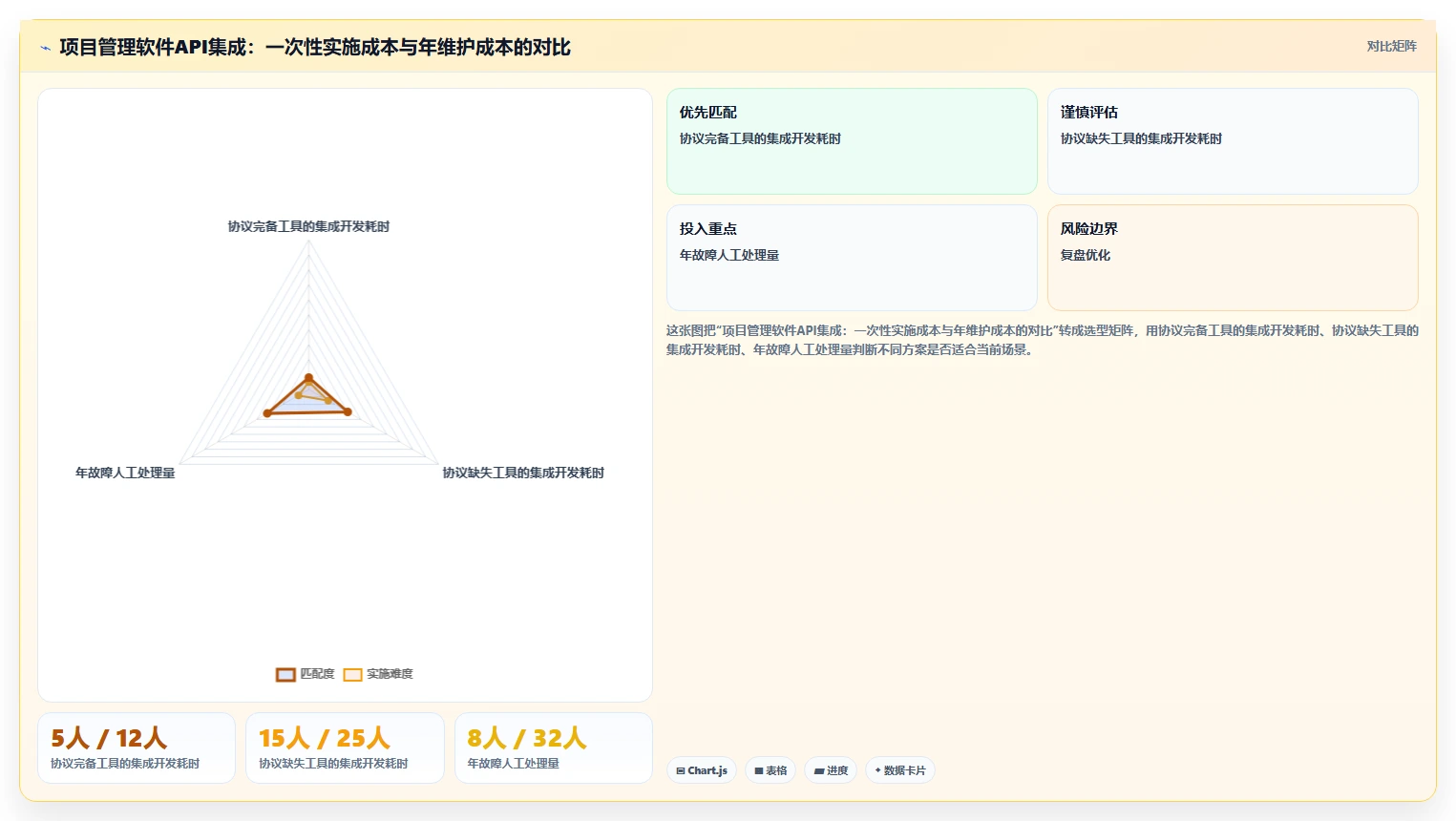Click subtitle text inside 优先匹配 card

point(760,138)
